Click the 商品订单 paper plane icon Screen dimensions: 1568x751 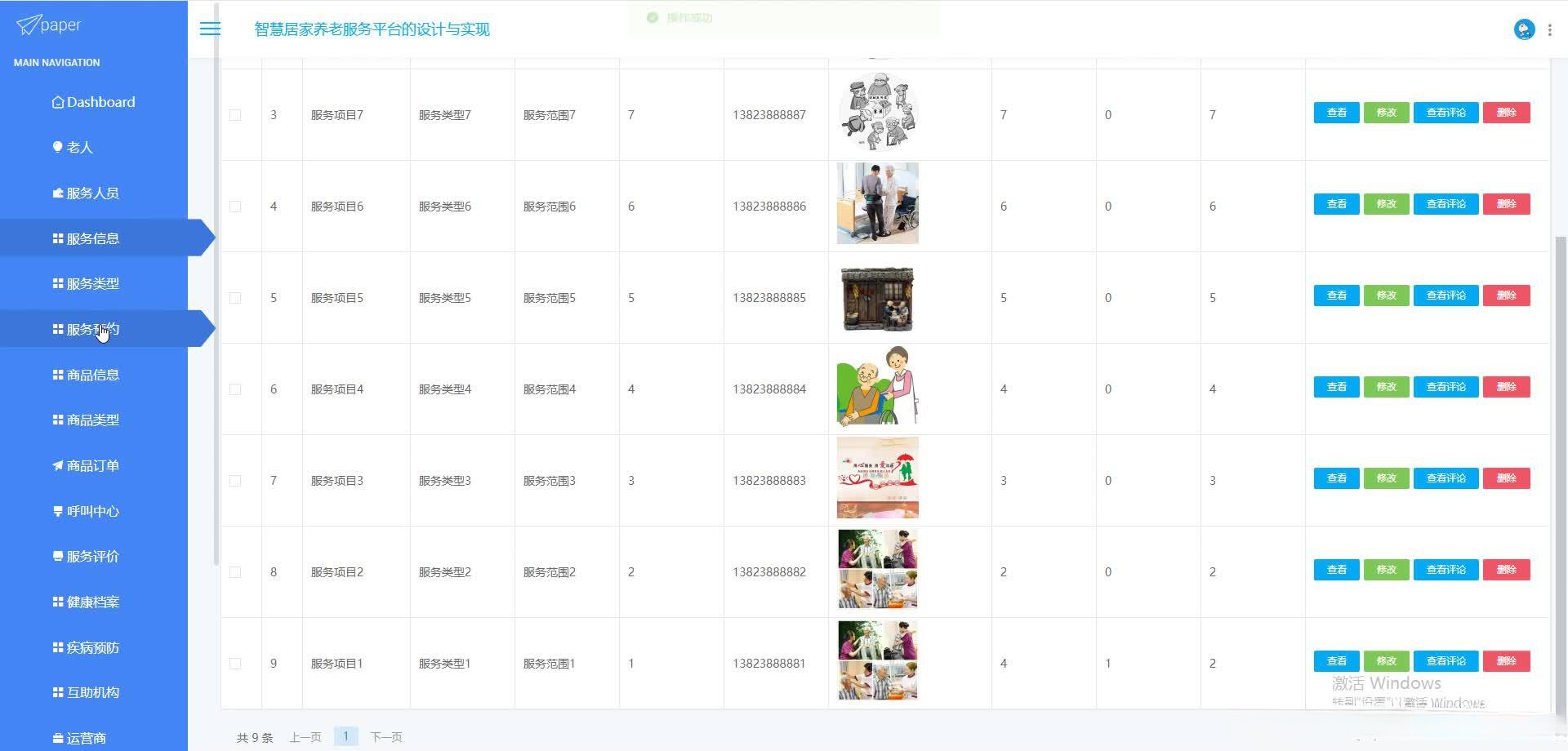58,465
